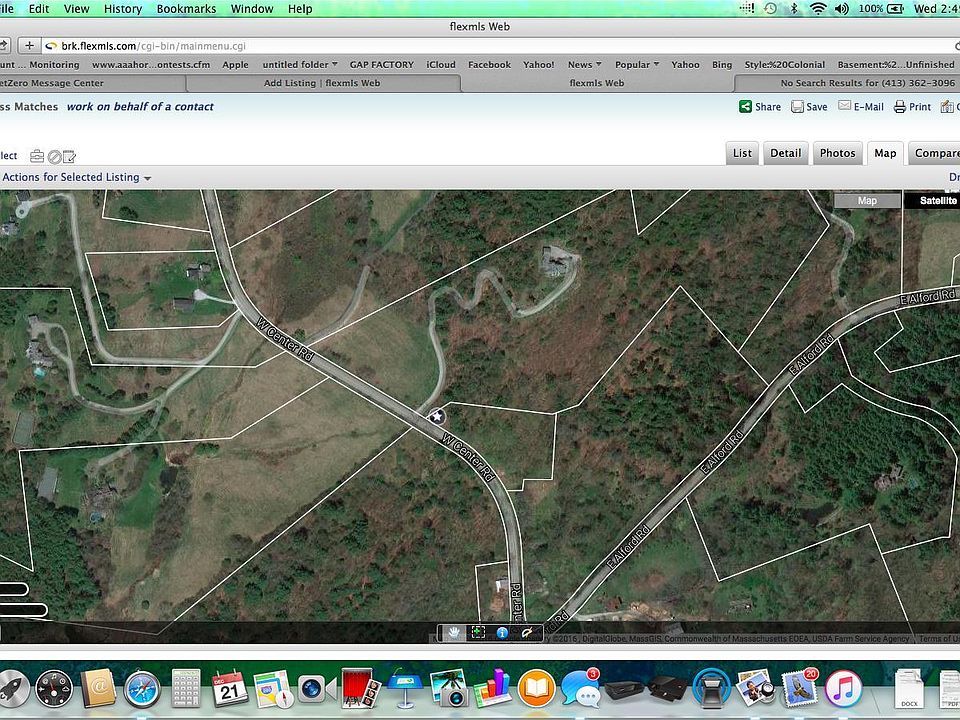Open Popular bookmarks dropdown

[637, 64]
